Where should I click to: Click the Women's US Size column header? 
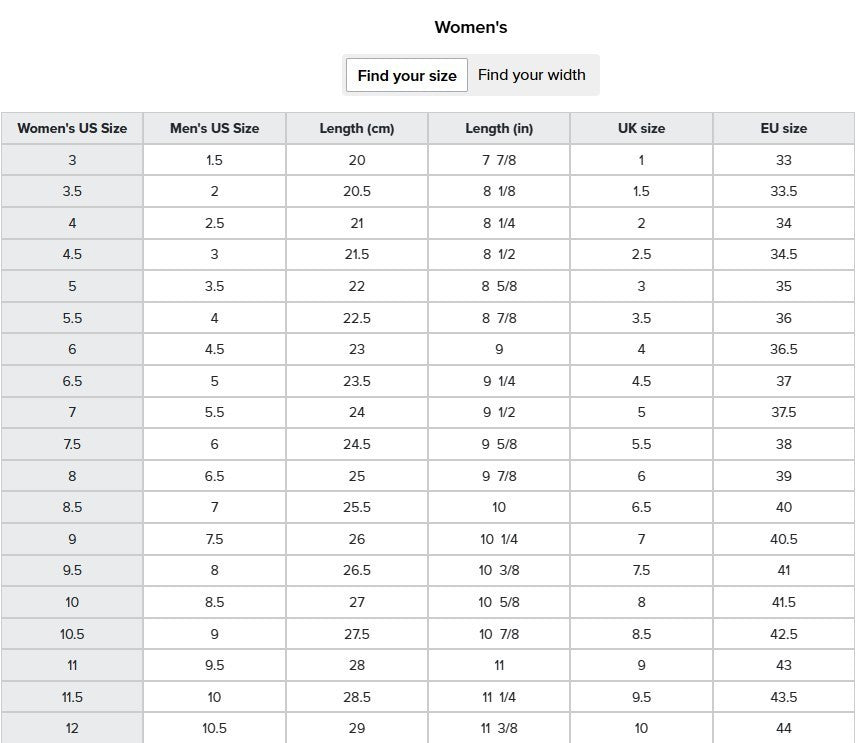72,128
